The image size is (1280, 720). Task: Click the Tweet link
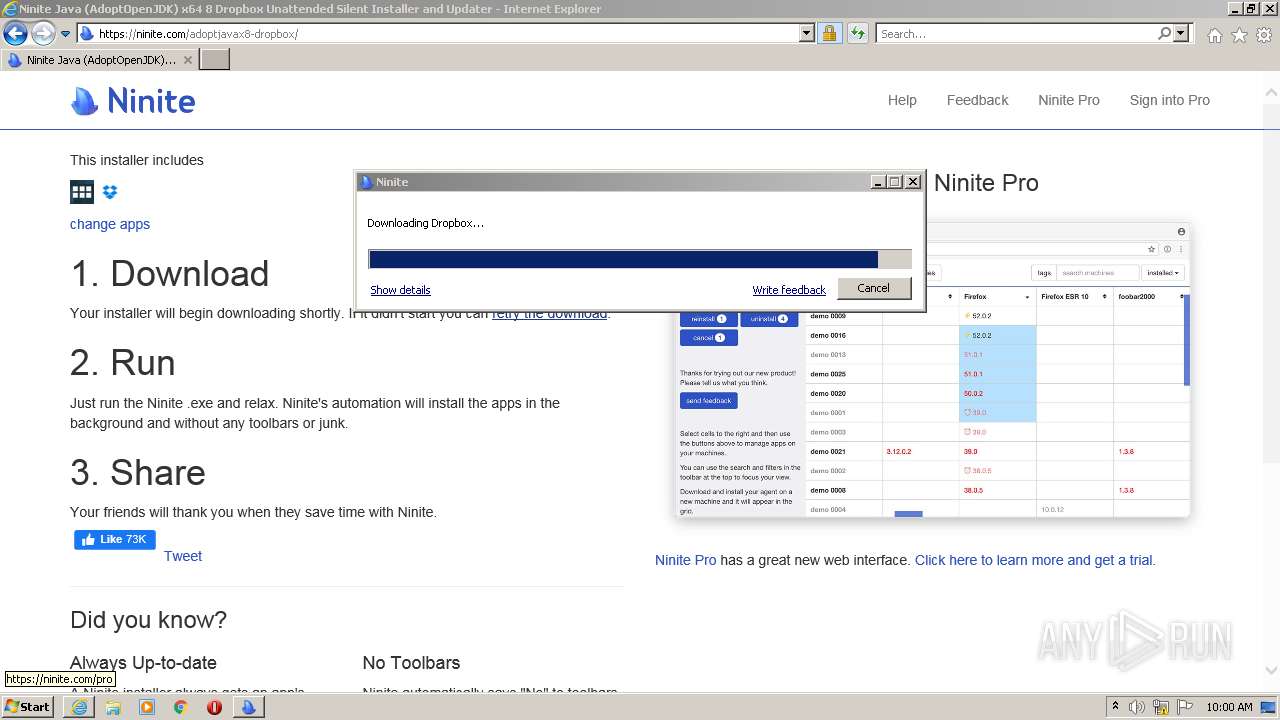tap(183, 556)
